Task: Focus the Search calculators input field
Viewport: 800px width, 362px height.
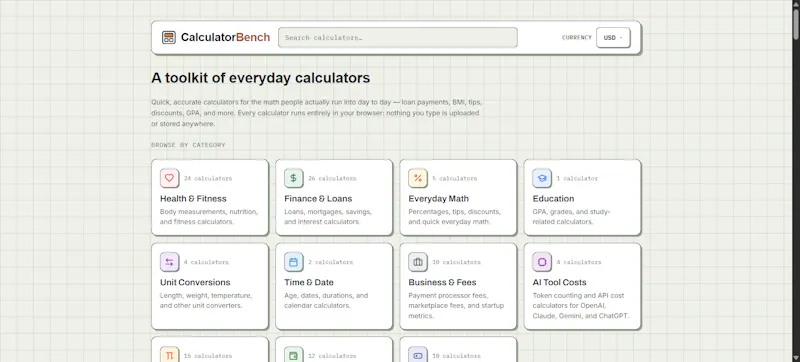Action: coord(397,38)
